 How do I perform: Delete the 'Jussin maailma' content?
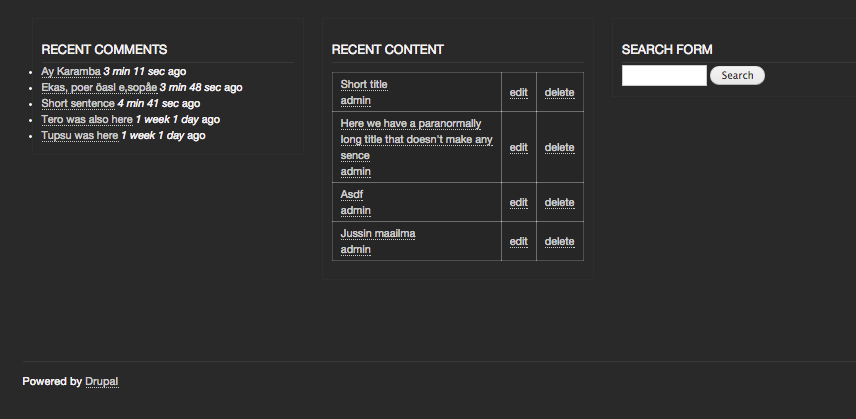[x=560, y=241]
